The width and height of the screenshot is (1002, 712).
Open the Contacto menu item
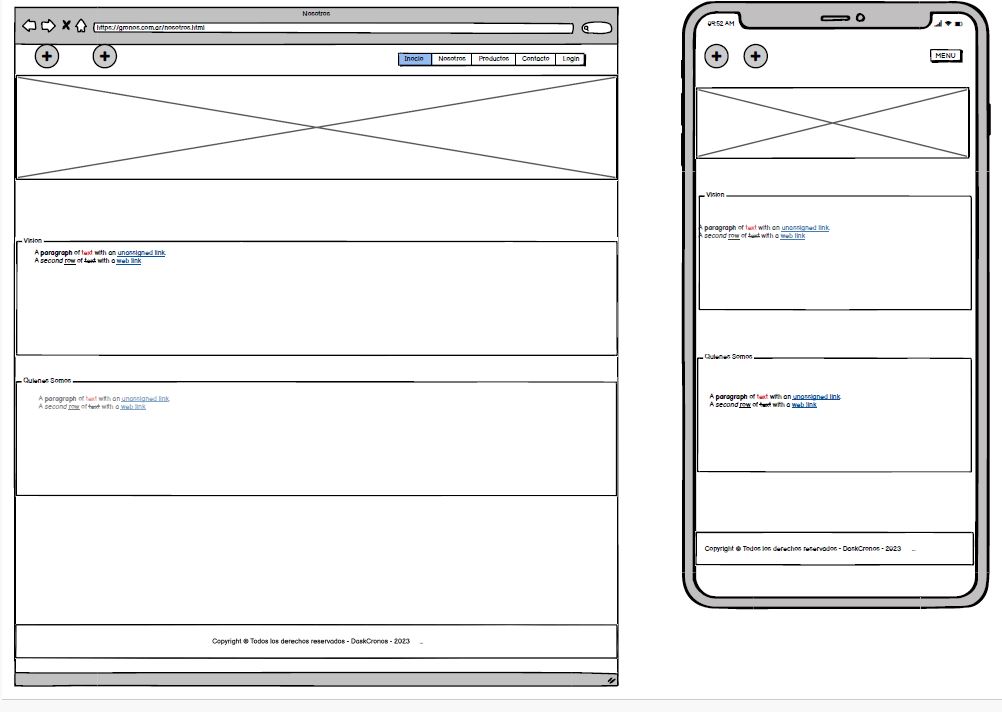[x=535, y=59]
